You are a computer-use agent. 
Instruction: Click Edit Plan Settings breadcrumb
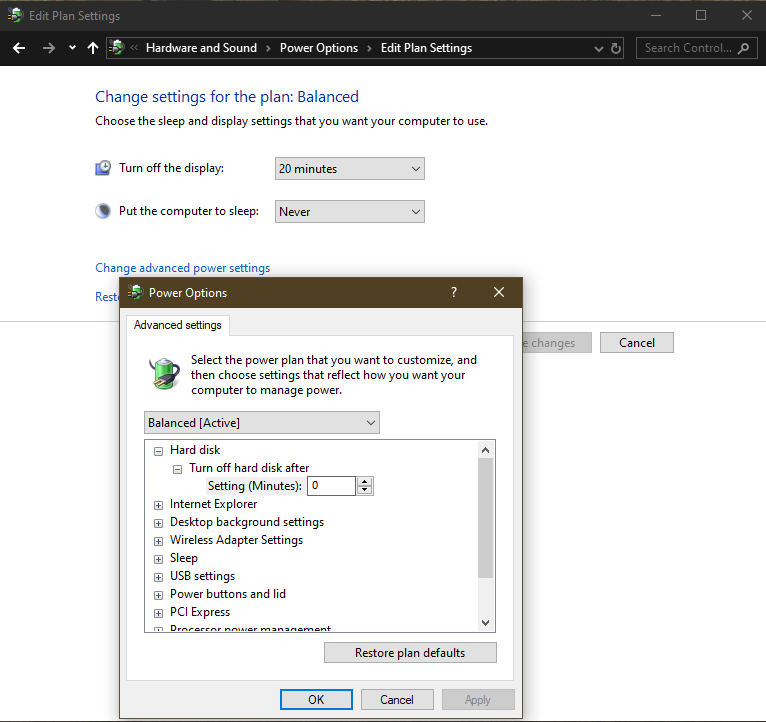(x=426, y=48)
